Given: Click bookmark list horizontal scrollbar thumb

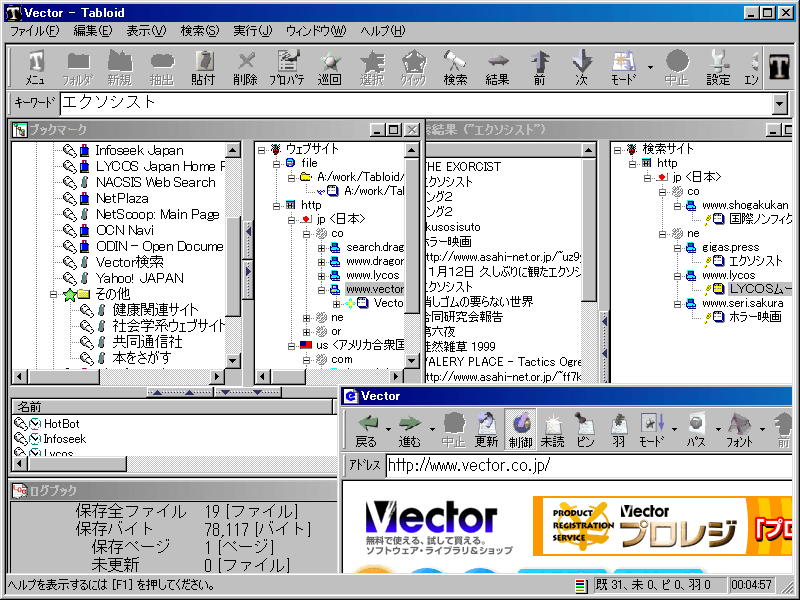Looking at the screenshot, I should tap(64, 377).
